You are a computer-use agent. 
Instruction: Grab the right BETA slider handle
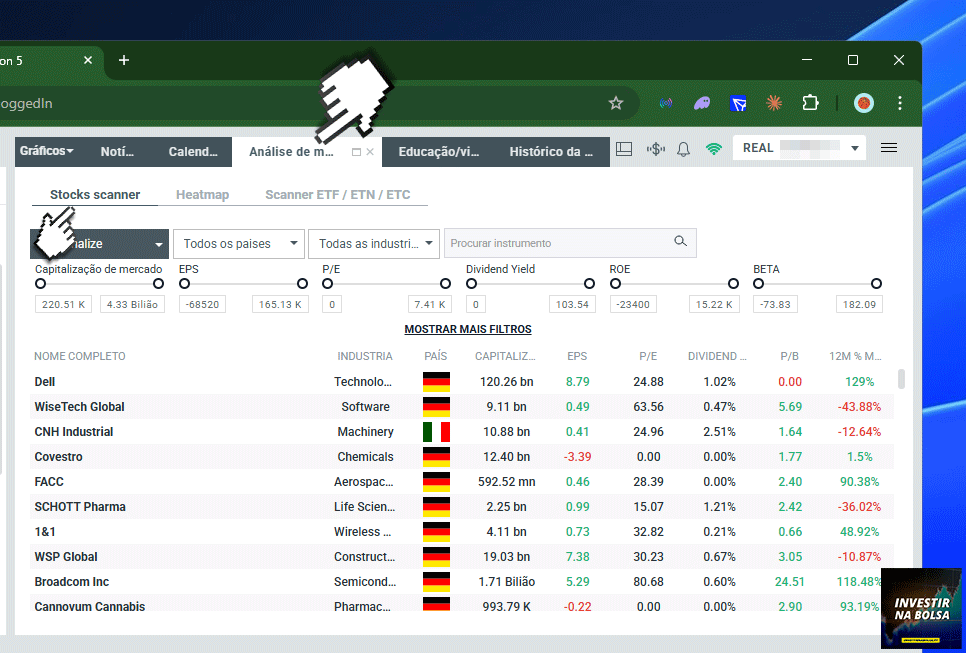(876, 283)
